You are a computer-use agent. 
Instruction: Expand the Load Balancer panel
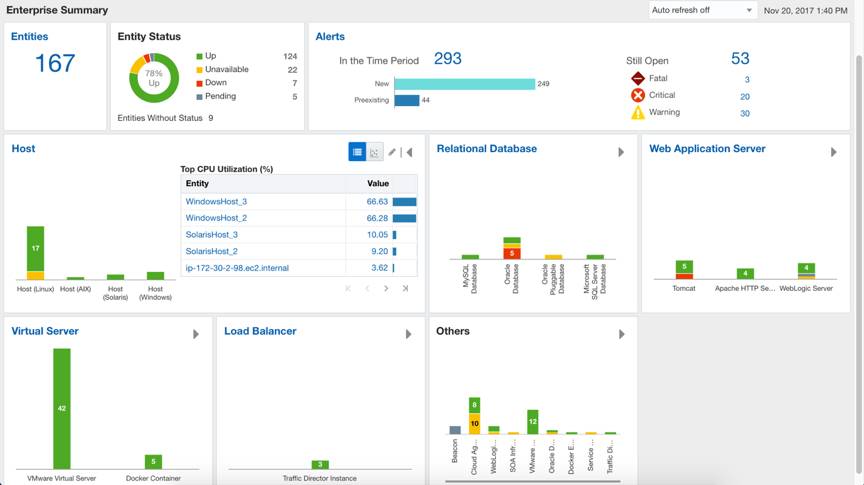click(x=408, y=334)
